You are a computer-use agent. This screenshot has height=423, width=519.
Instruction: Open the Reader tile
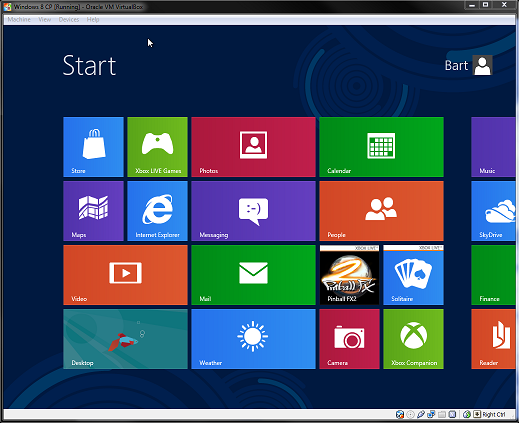[x=493, y=339]
